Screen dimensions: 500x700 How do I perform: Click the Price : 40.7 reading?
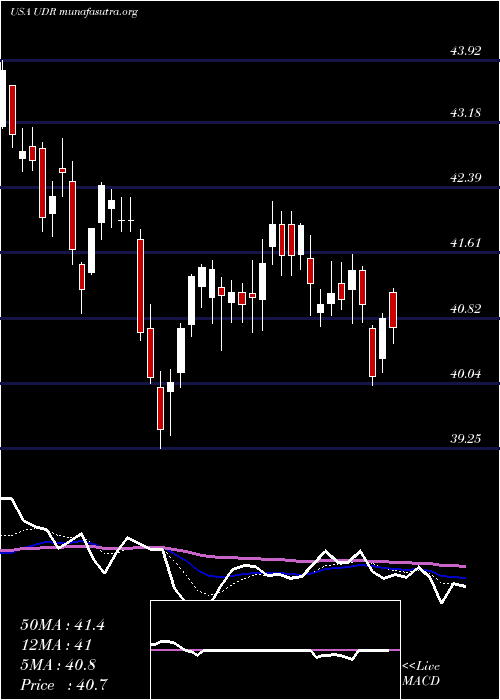click(64, 684)
